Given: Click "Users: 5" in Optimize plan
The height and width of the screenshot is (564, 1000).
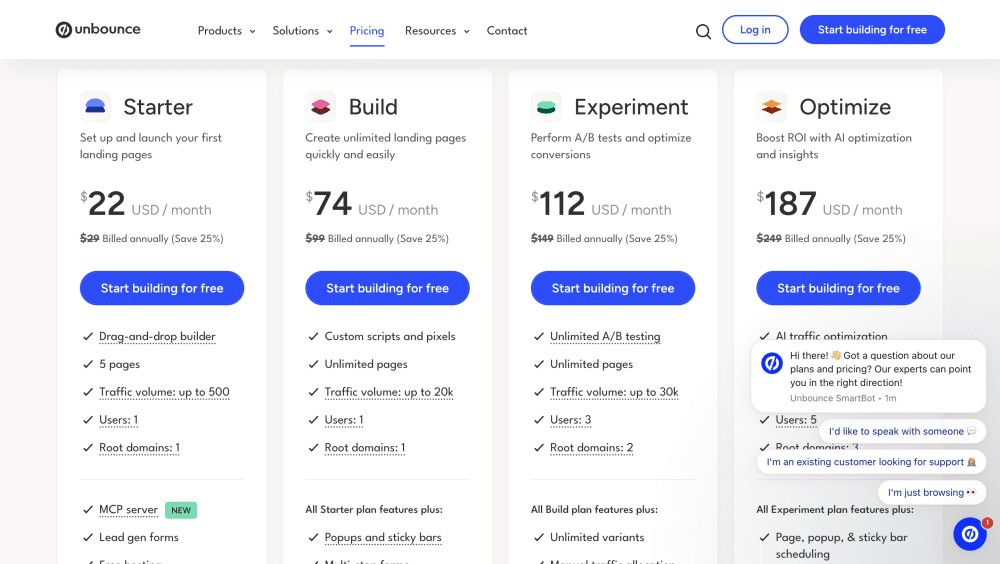Looking at the screenshot, I should pyautogui.click(x=796, y=420).
